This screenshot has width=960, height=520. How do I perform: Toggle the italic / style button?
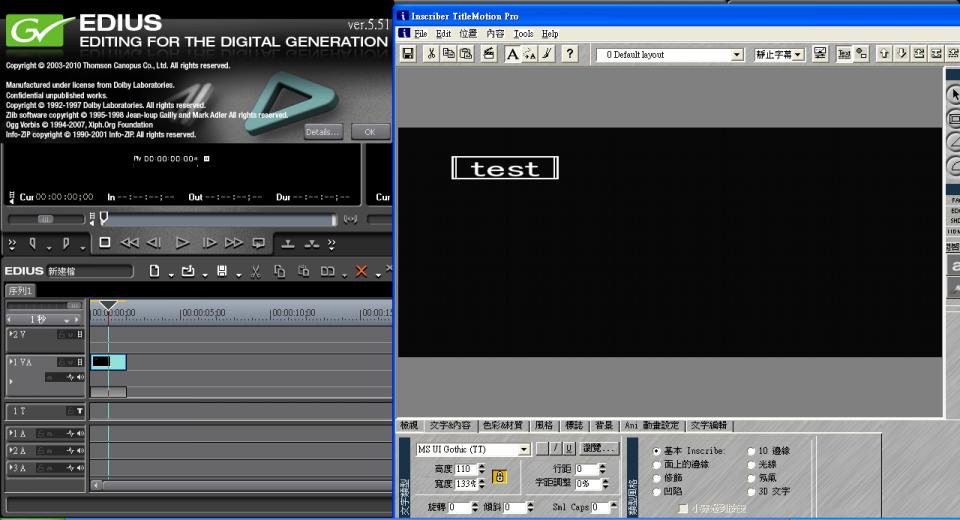555,448
